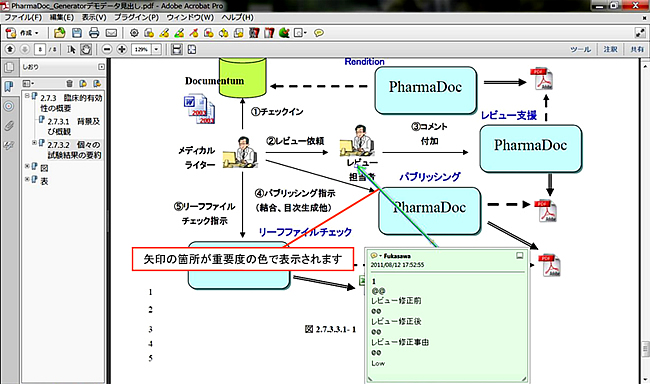Image resolution: width=650 pixels, height=384 pixels.
Task: Send the file with the envelope icon
Action: coord(111,33)
